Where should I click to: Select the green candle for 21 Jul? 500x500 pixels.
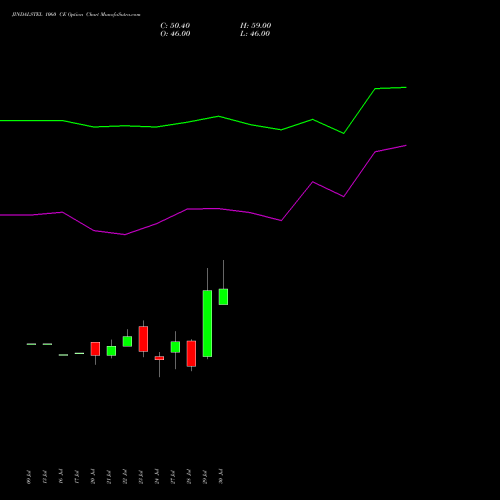[111, 351]
